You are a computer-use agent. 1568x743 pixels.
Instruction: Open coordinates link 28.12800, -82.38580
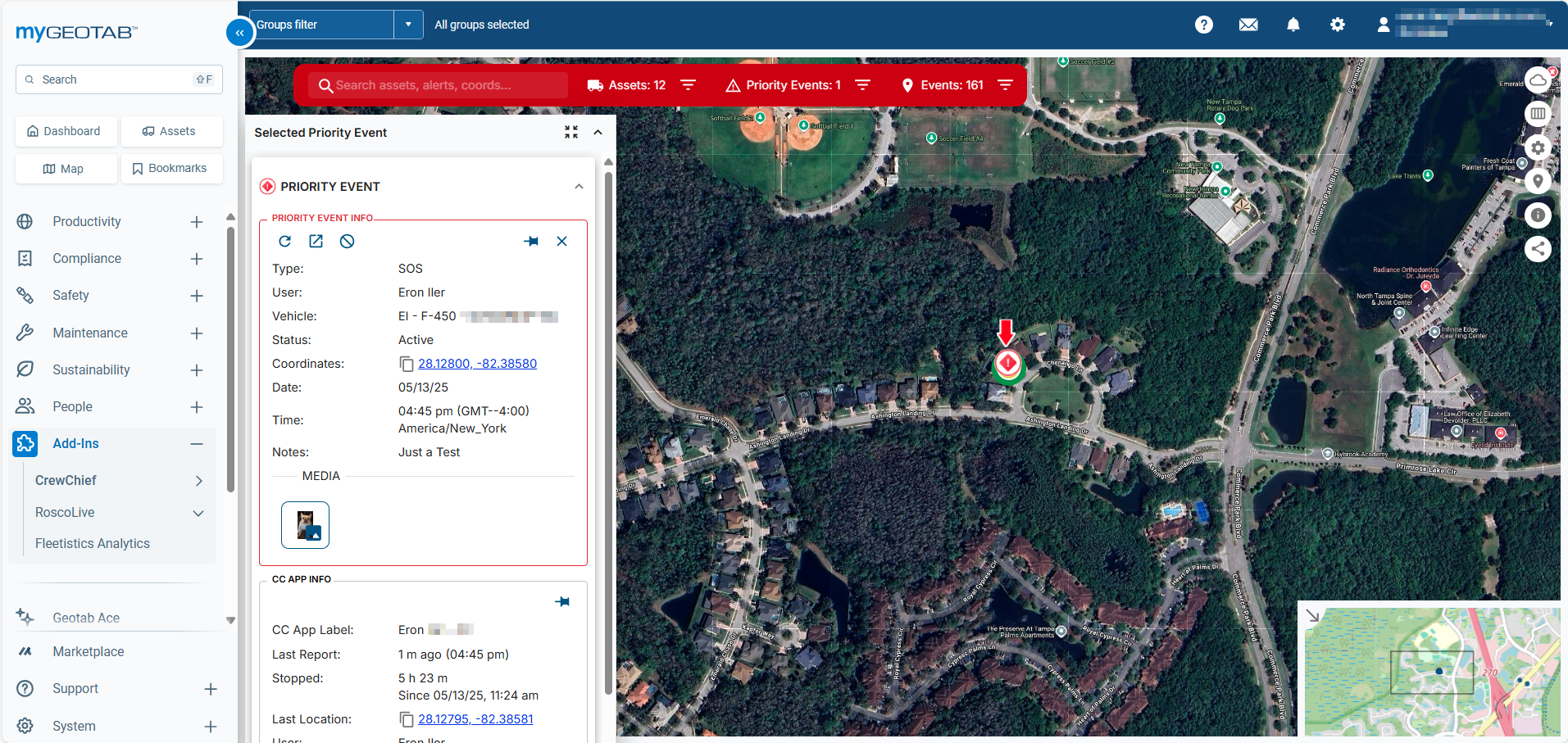pos(477,364)
